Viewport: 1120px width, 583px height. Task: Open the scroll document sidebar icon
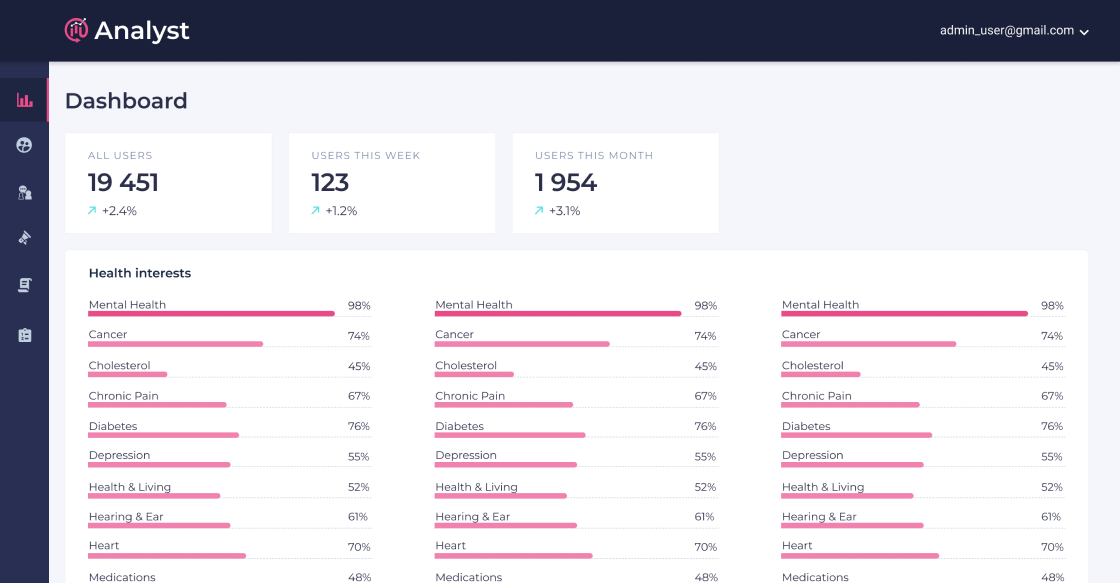(25, 285)
